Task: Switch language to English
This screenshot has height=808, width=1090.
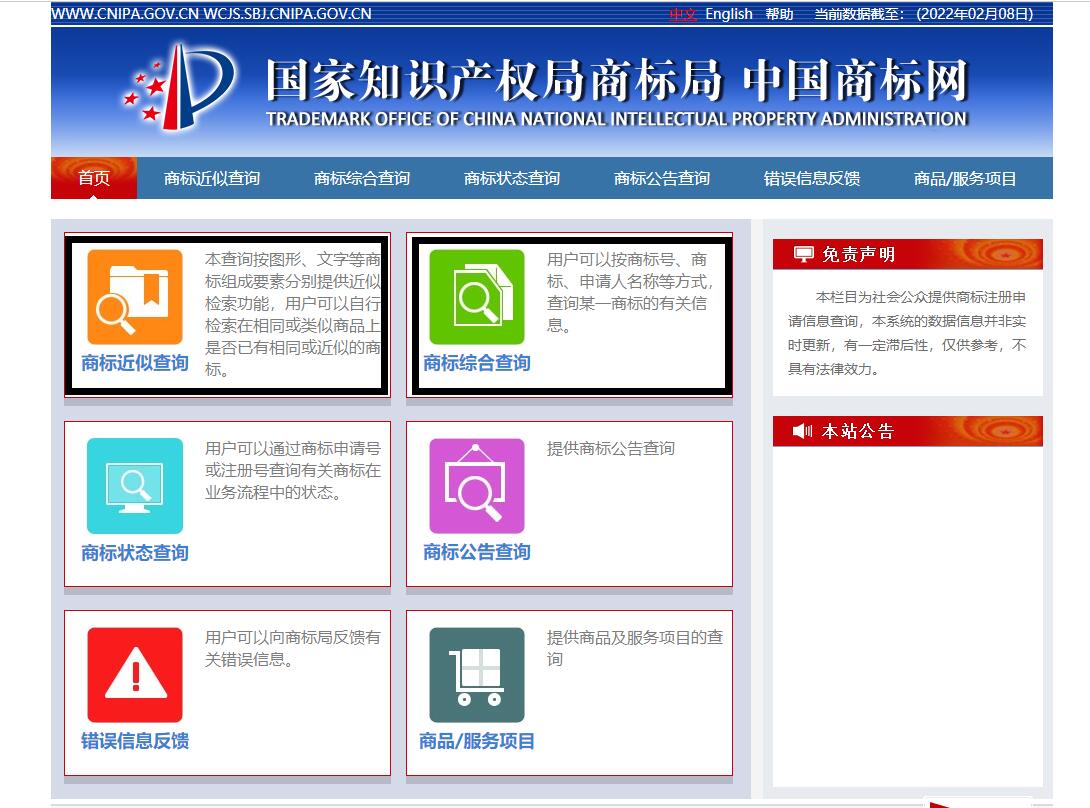Action: [x=729, y=14]
